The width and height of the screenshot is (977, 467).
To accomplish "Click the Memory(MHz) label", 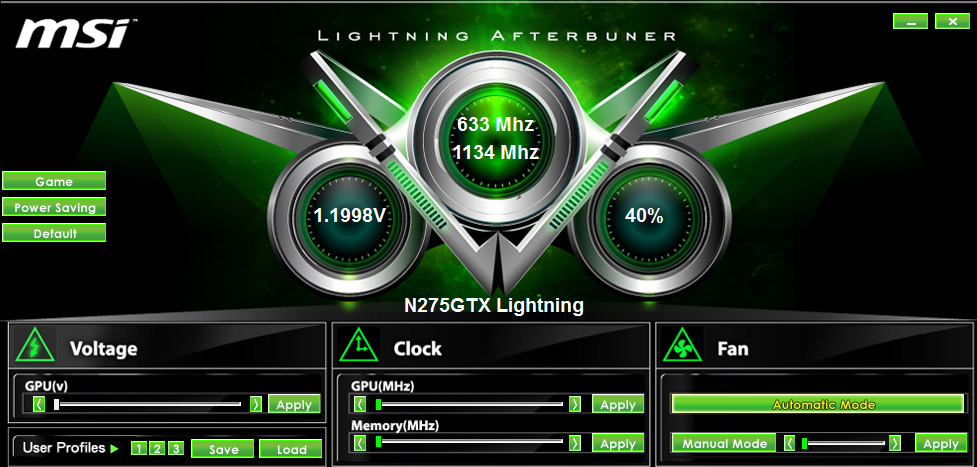I will [395, 426].
